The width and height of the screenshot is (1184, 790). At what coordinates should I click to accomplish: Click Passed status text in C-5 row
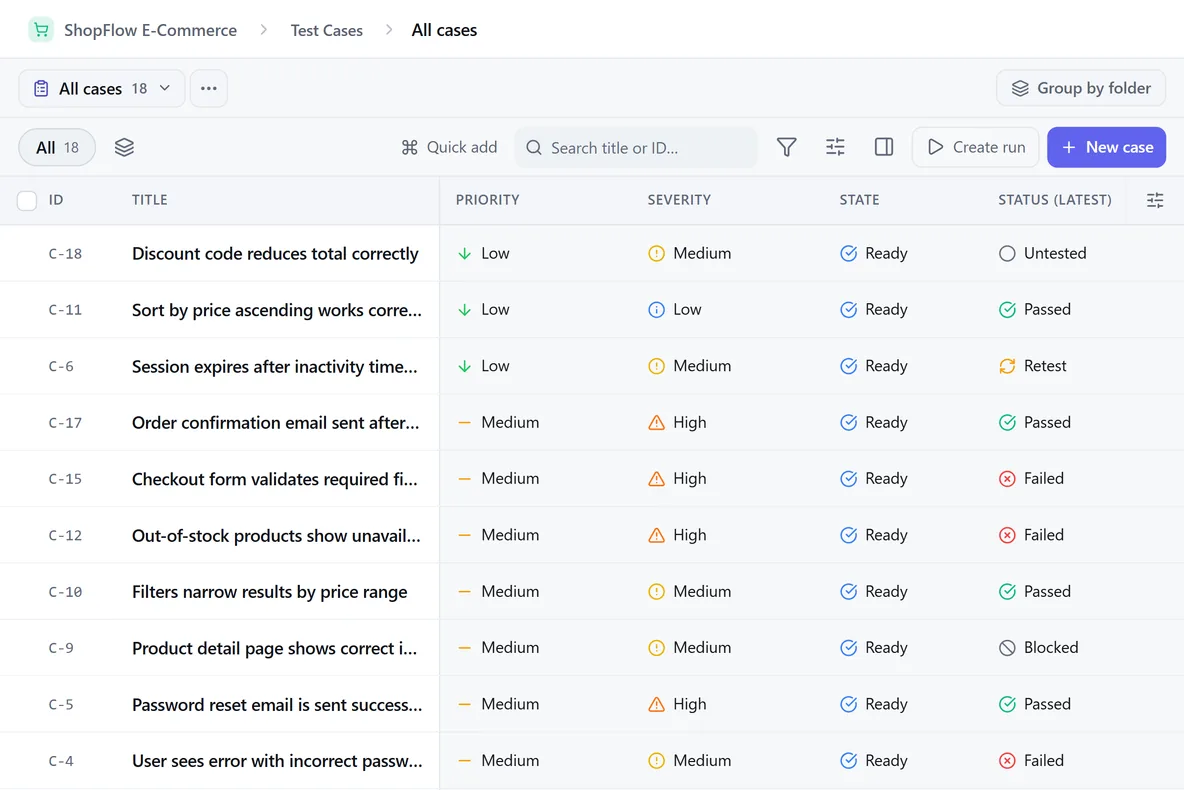(x=1047, y=704)
